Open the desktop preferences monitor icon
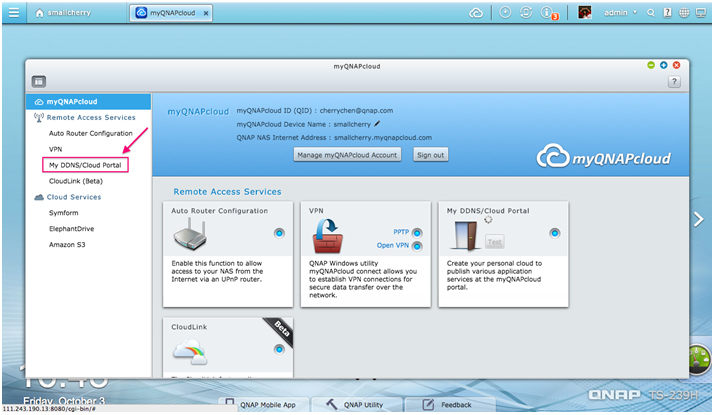714x415 pixels. 700,13
